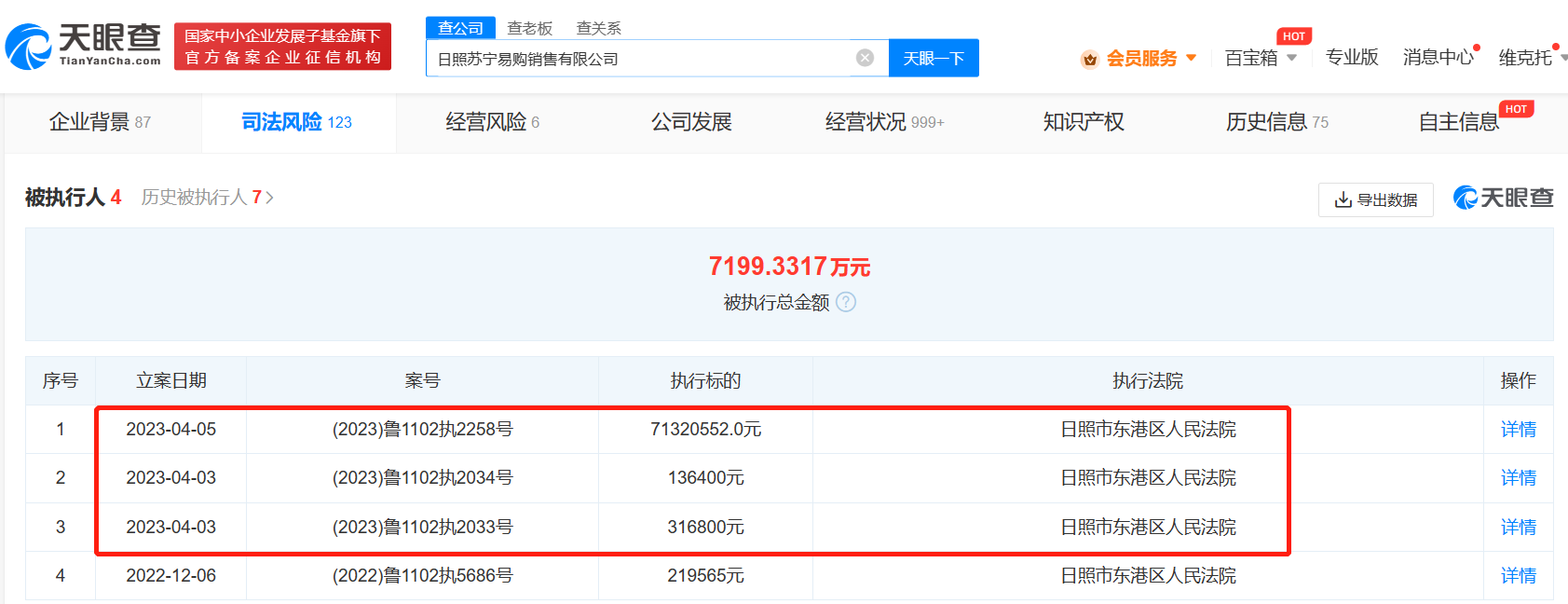Open the 维克托 user menu
Viewport: 1568px width, 604px height.
[x=1531, y=58]
